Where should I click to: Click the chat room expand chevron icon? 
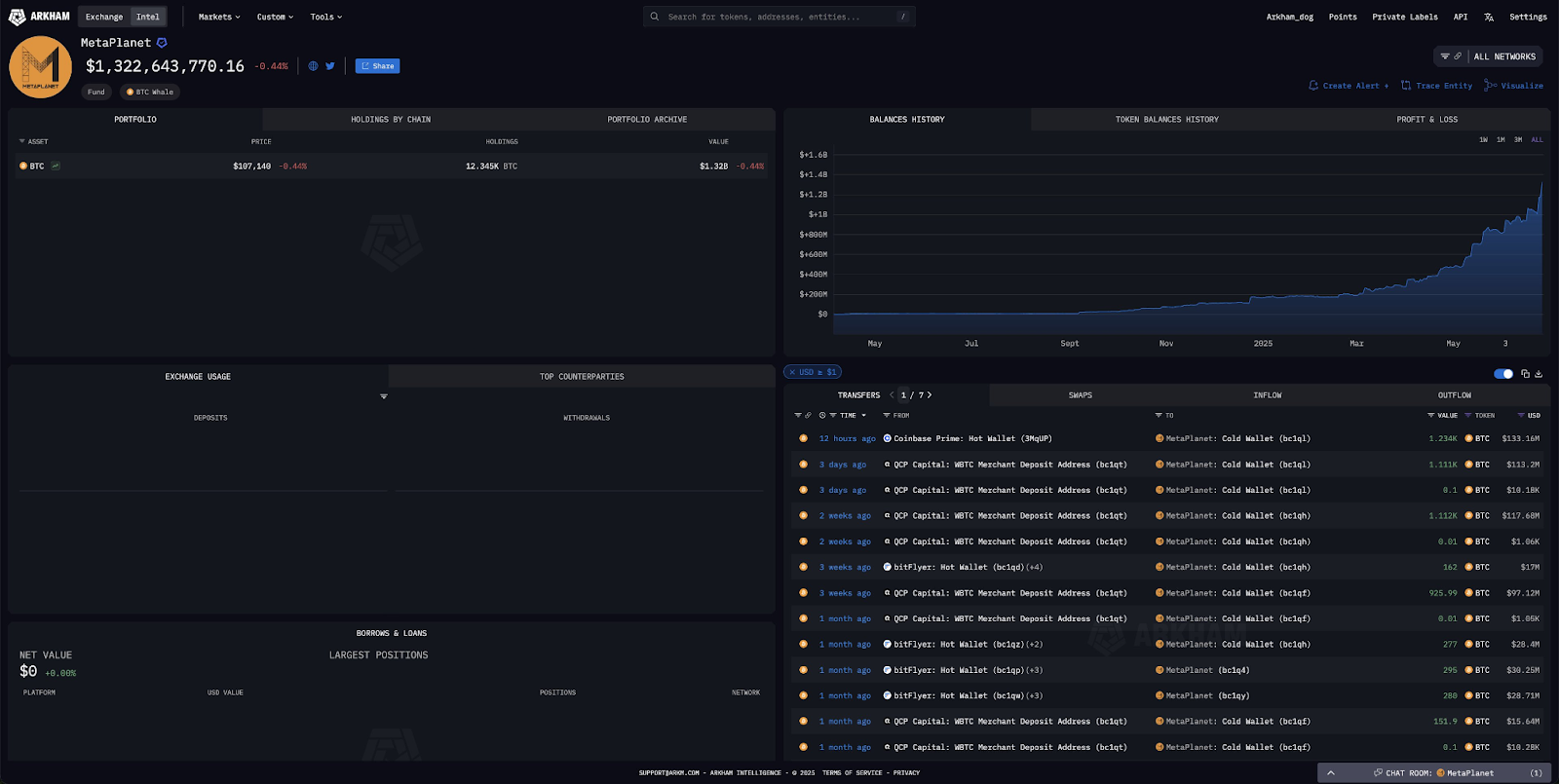coord(1331,773)
